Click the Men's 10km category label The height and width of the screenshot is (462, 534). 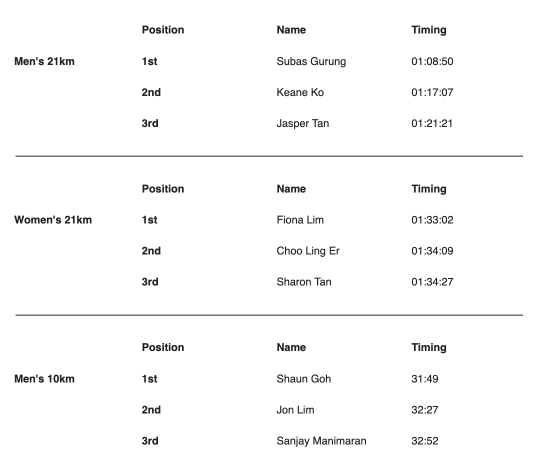(44, 379)
